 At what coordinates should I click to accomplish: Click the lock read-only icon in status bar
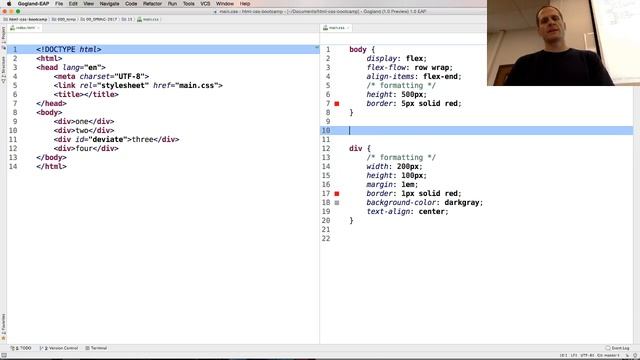[627, 356]
